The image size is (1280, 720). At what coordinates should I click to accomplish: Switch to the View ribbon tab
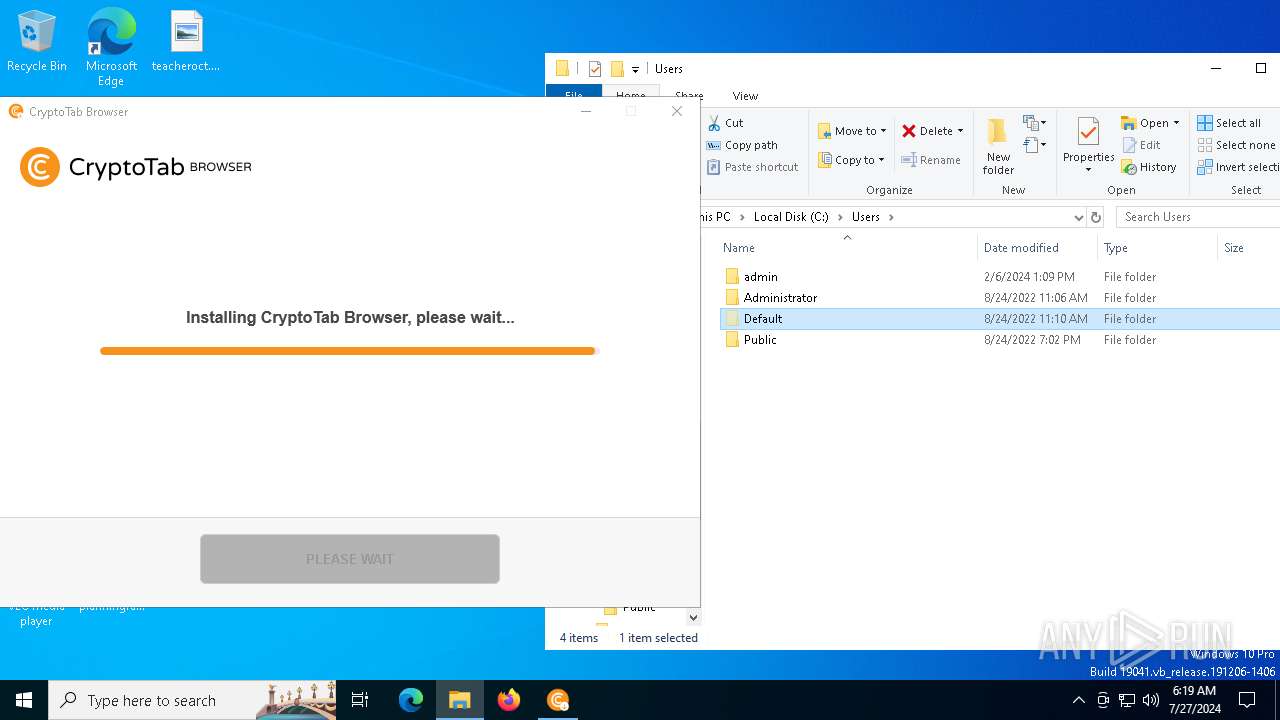(745, 96)
